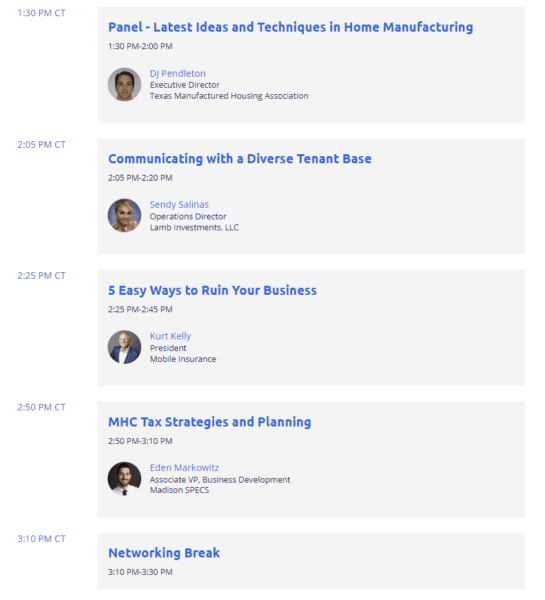Select the 1:30 PM CT time marker
The width and height of the screenshot is (545, 600).
[41, 13]
